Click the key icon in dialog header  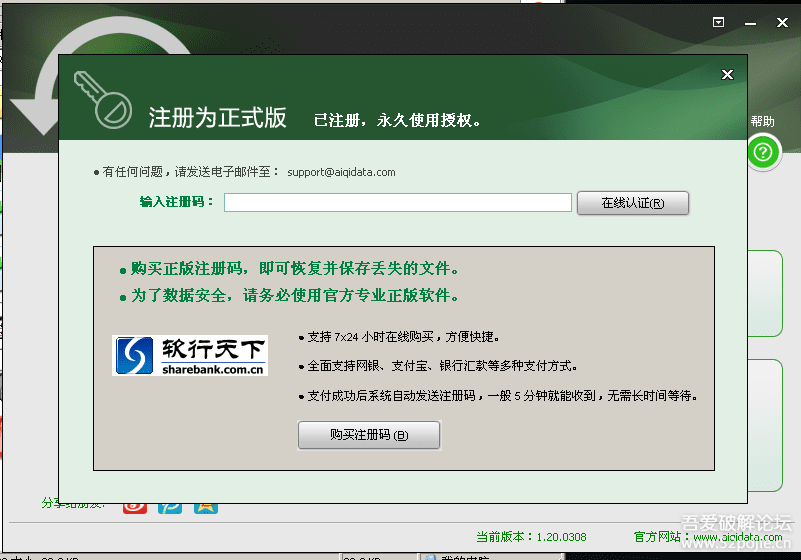(x=103, y=99)
